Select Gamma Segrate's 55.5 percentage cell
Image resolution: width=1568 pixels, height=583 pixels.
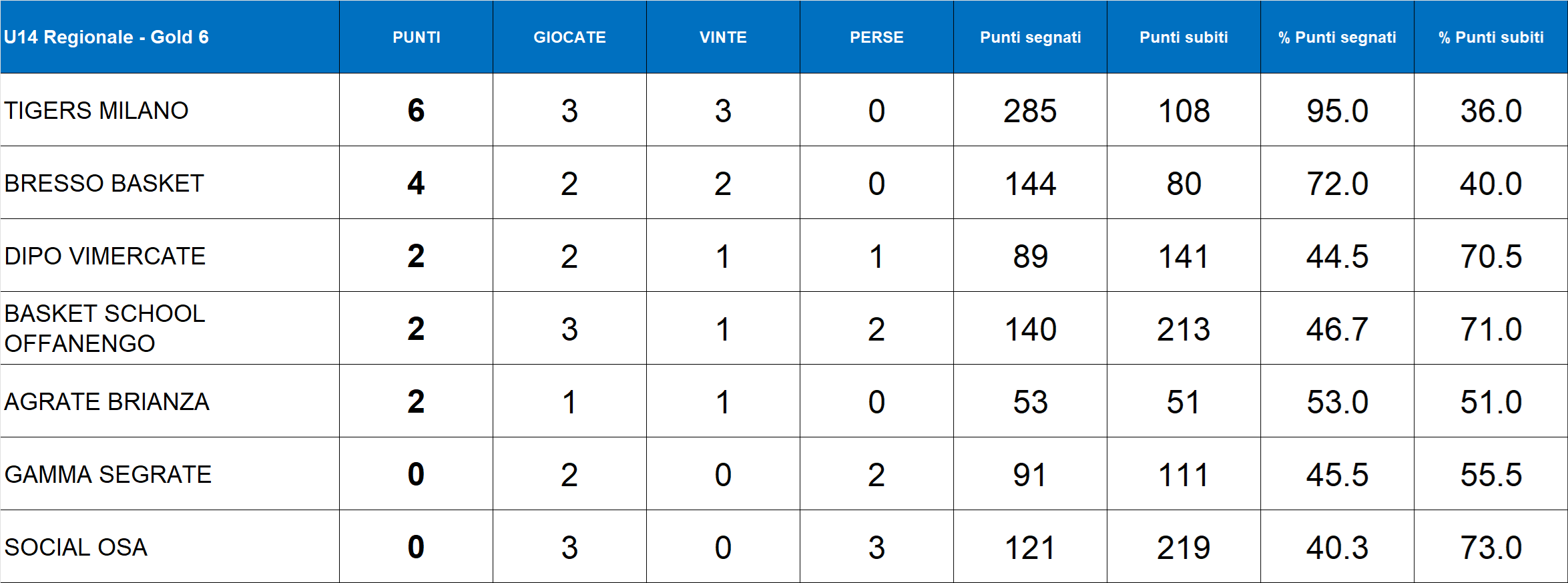(1491, 475)
